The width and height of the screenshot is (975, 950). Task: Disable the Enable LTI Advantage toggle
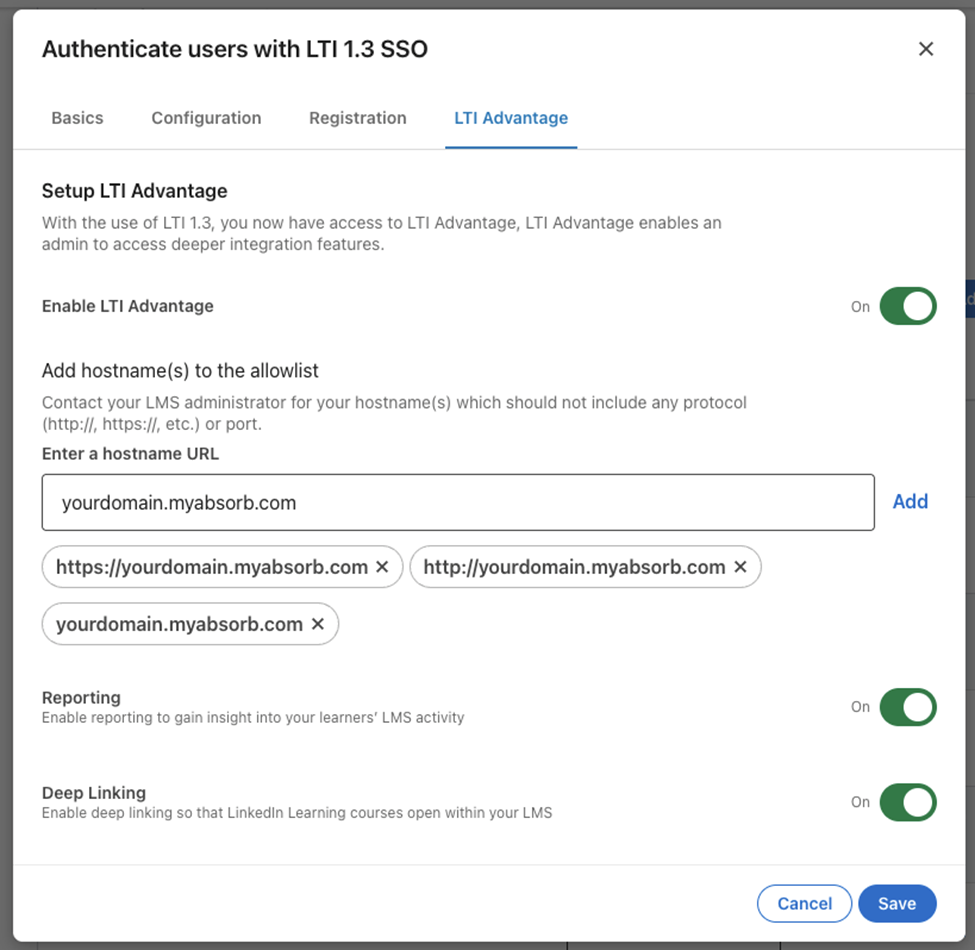(908, 306)
